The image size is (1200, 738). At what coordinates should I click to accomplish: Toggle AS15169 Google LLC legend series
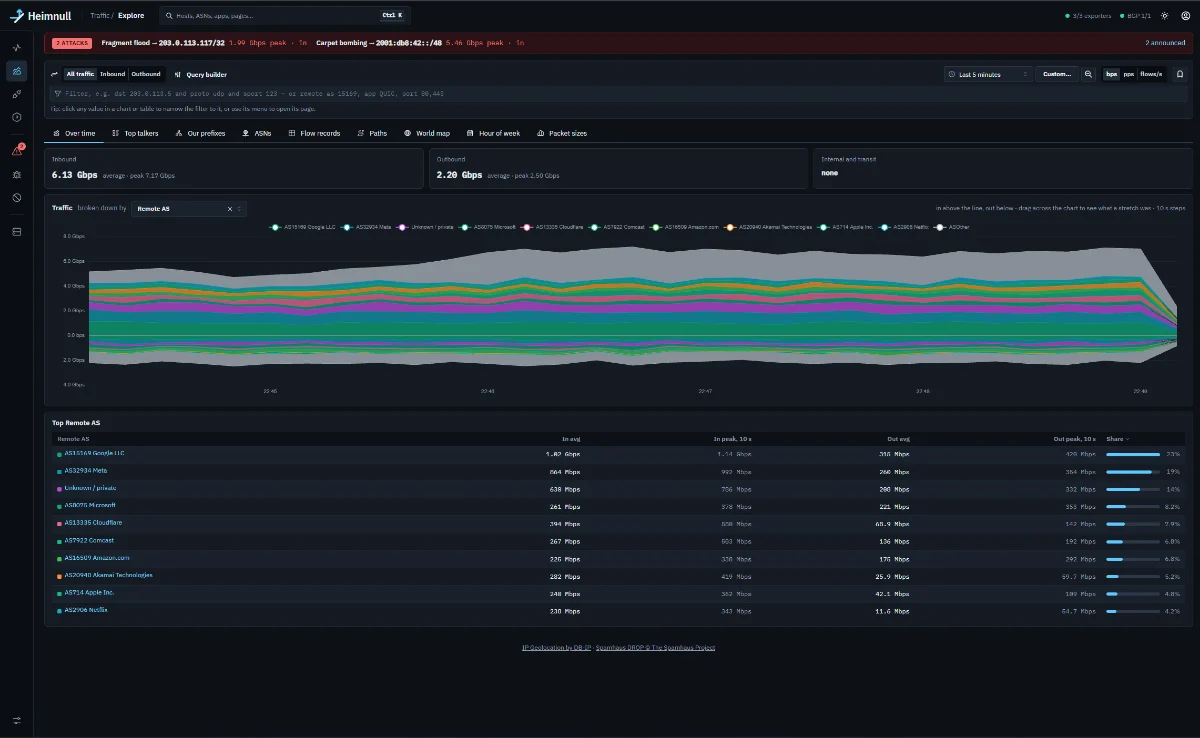tap(302, 227)
